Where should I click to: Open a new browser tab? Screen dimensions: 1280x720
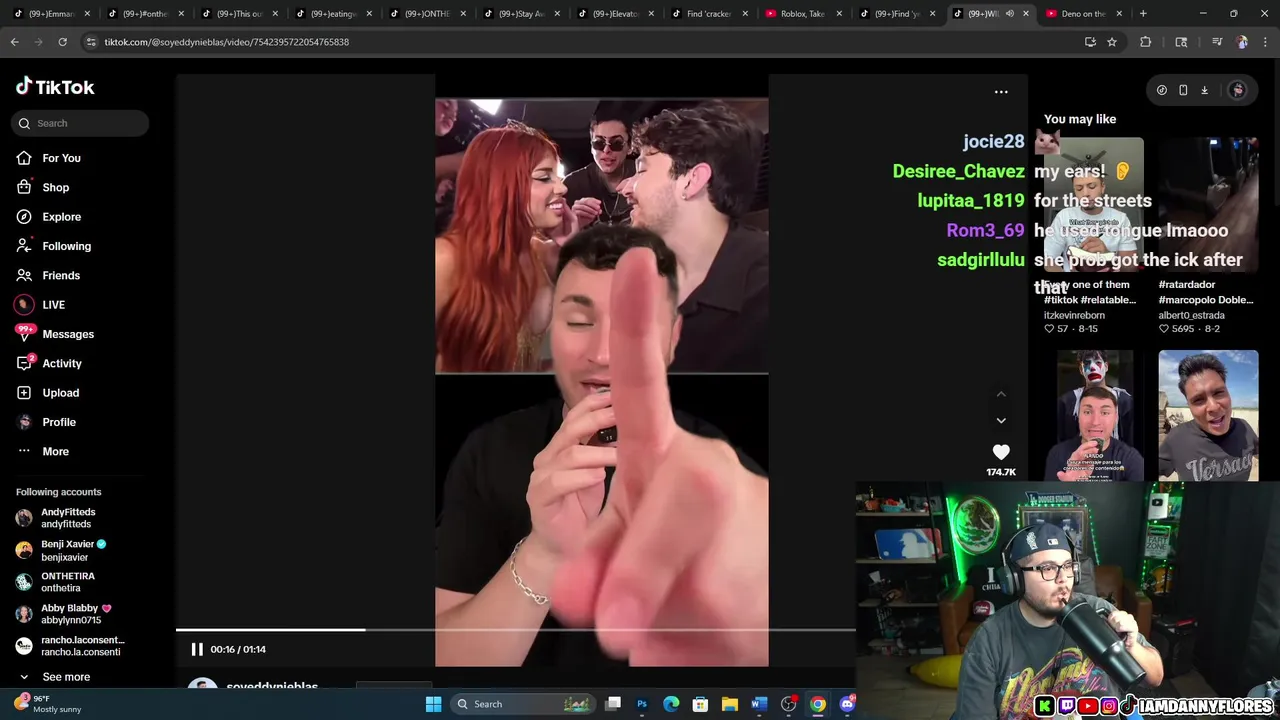[x=1143, y=14]
